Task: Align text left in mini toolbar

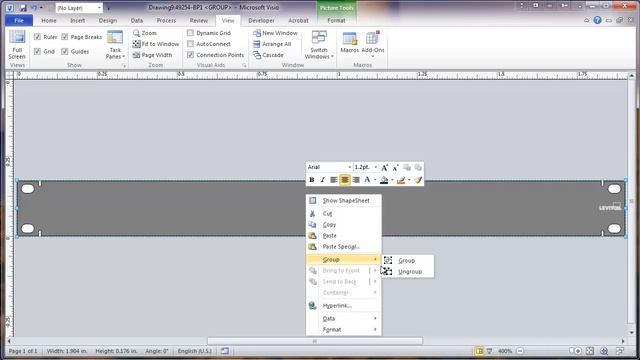Action: [x=333, y=180]
